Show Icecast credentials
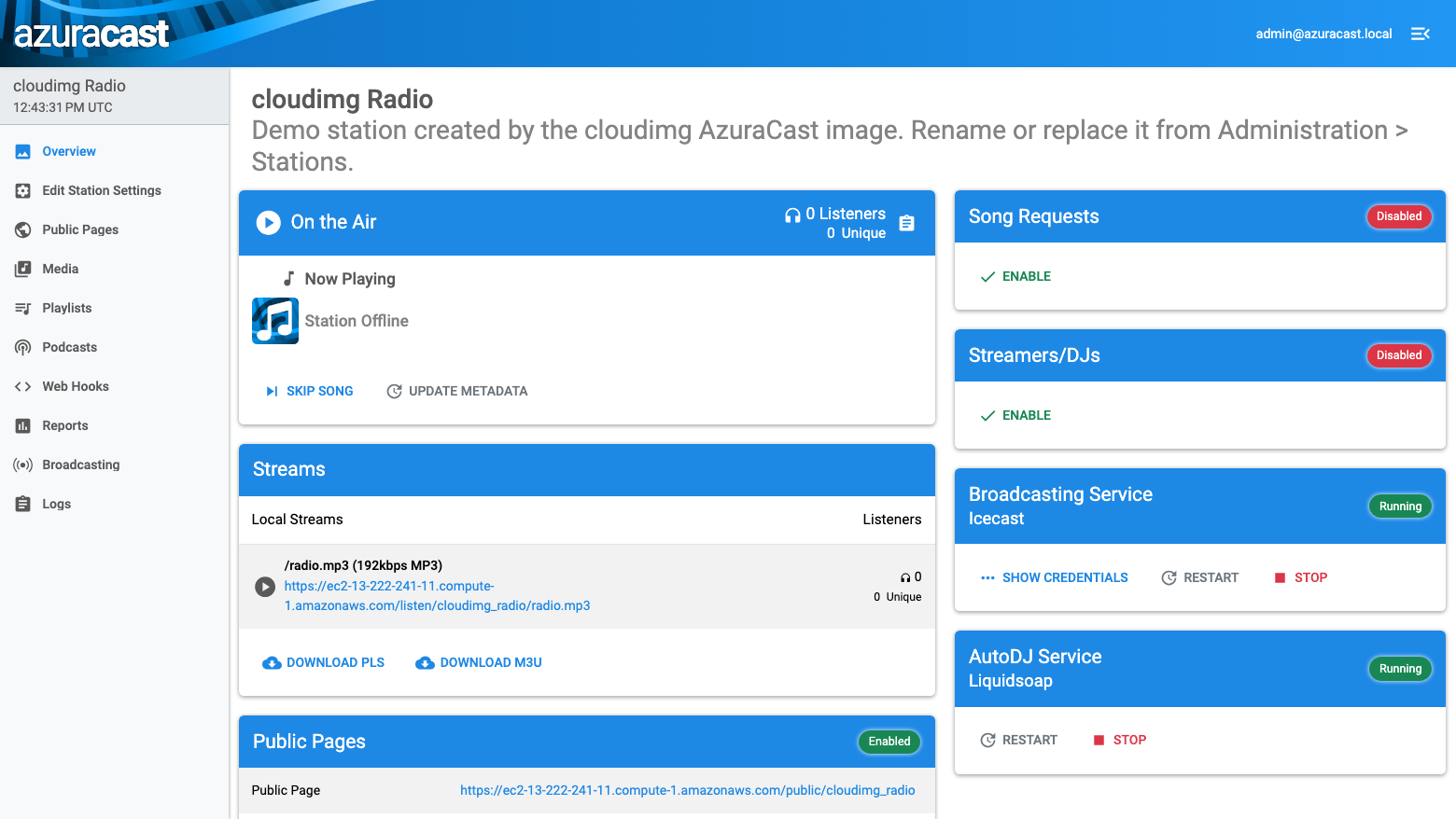1456x819 pixels. coord(1055,577)
